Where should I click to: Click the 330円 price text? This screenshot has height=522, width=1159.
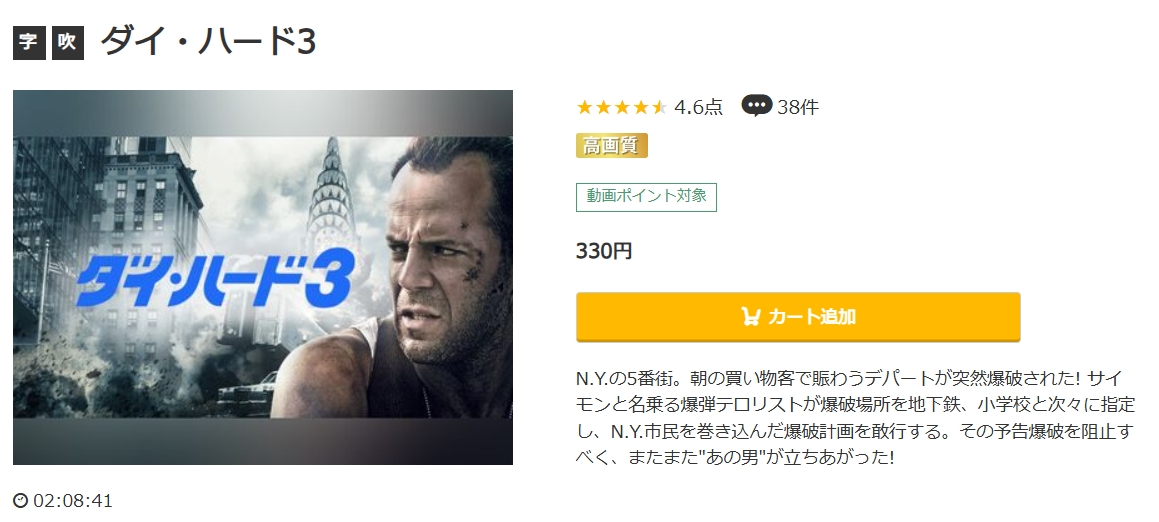(604, 251)
